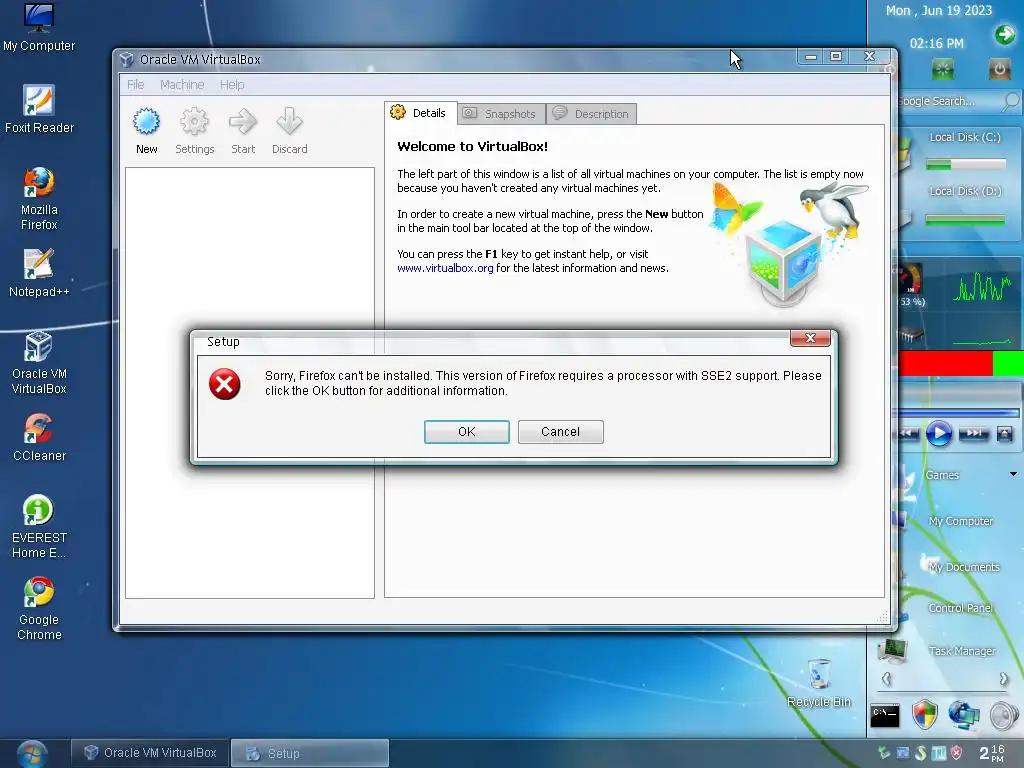Cancel the Firefox Setup error dialog

(x=560, y=432)
